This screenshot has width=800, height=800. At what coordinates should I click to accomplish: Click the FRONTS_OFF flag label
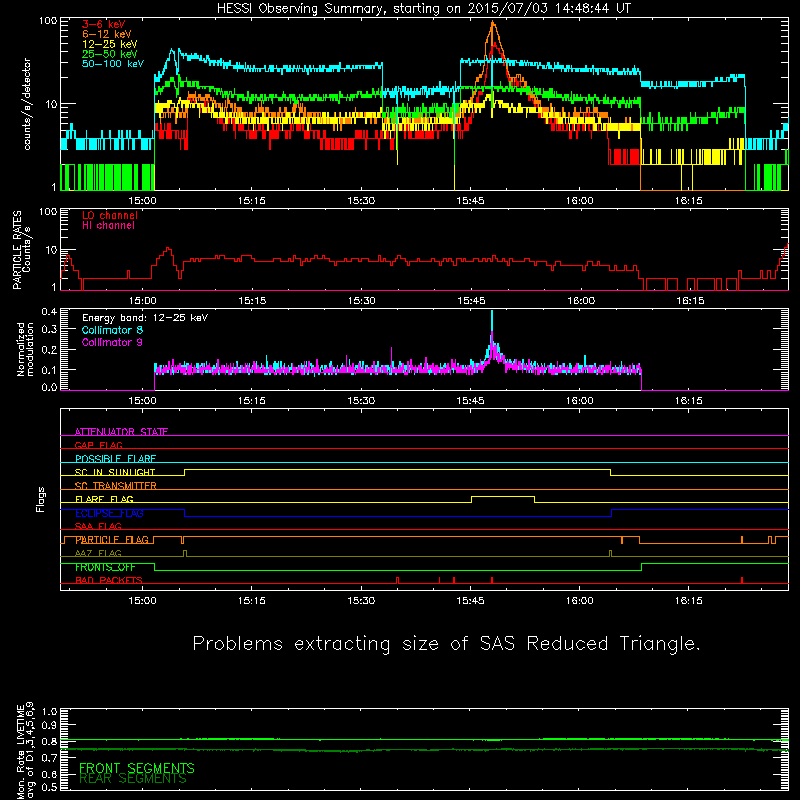(x=105, y=567)
